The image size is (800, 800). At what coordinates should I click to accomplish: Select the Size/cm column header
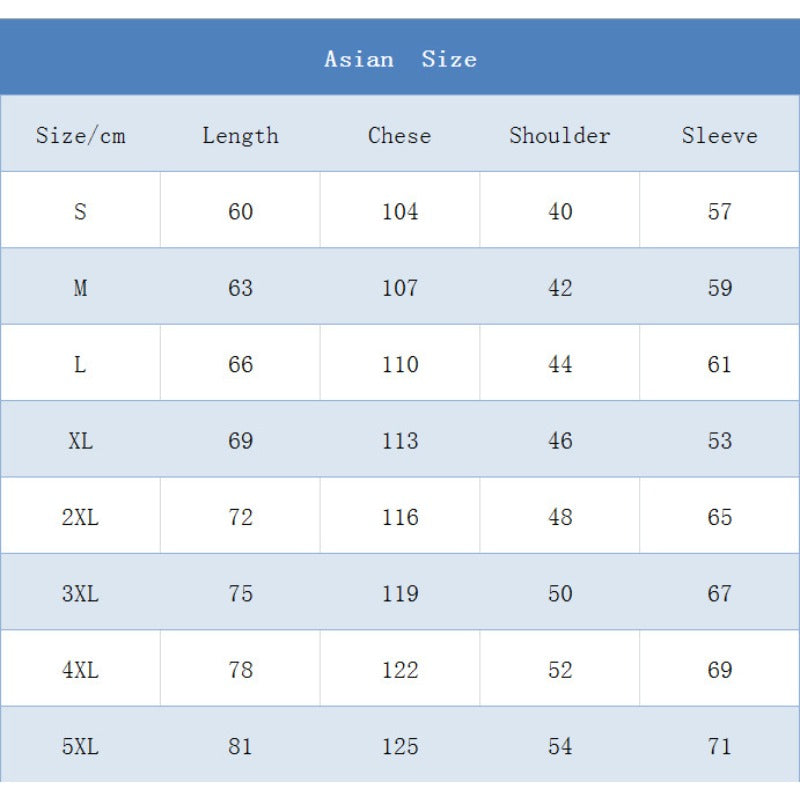point(80,135)
